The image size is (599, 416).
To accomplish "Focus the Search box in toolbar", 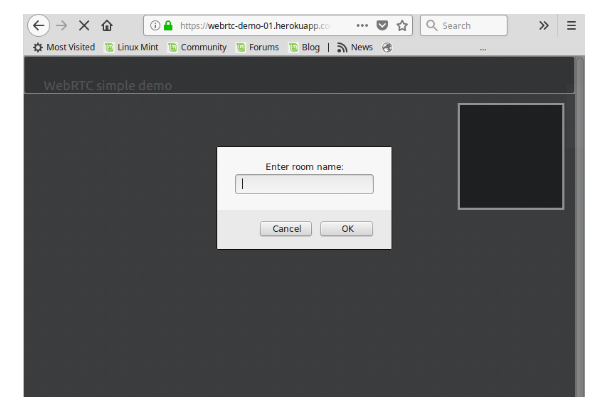I will coord(464,26).
